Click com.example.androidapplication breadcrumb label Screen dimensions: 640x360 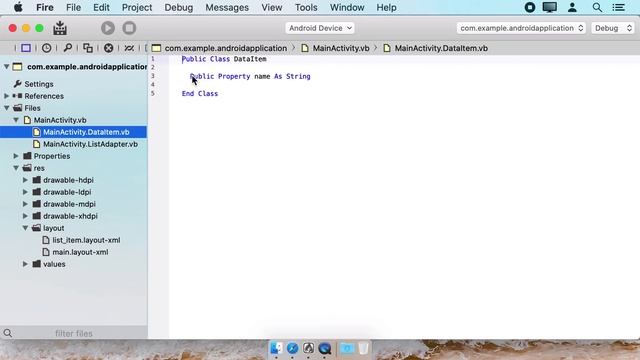pyautogui.click(x=226, y=48)
